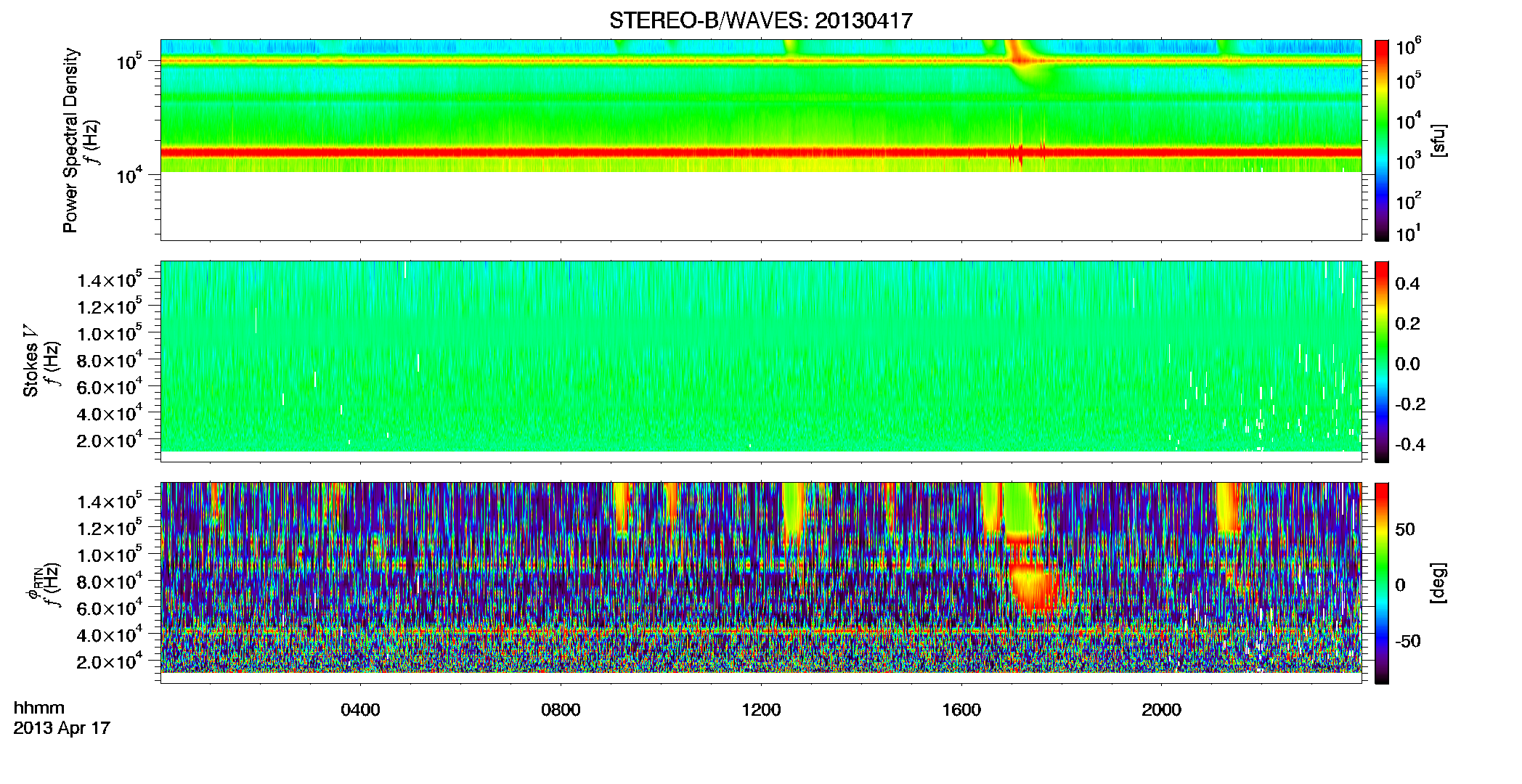The width and height of the screenshot is (1522, 784).
Task: Click the Stokes V colorbar
Action: pos(1382,362)
